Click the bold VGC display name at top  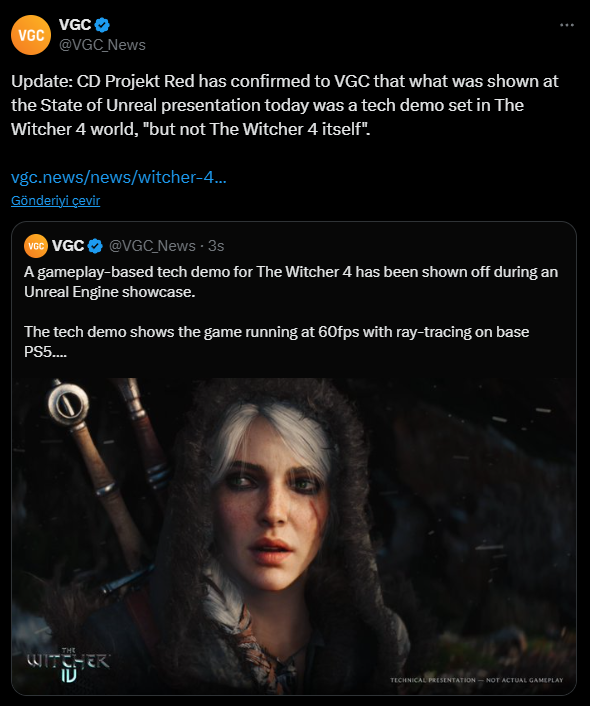[75, 25]
